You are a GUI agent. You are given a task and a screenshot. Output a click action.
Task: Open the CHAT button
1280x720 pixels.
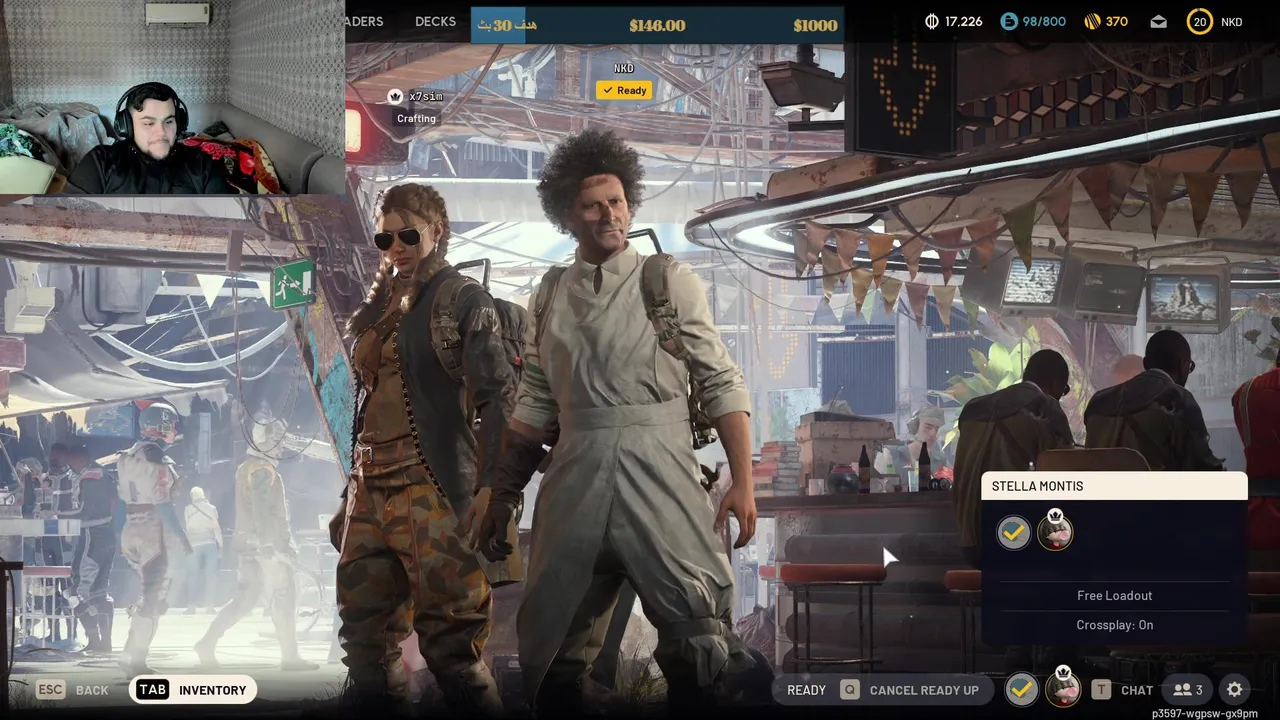click(1137, 690)
